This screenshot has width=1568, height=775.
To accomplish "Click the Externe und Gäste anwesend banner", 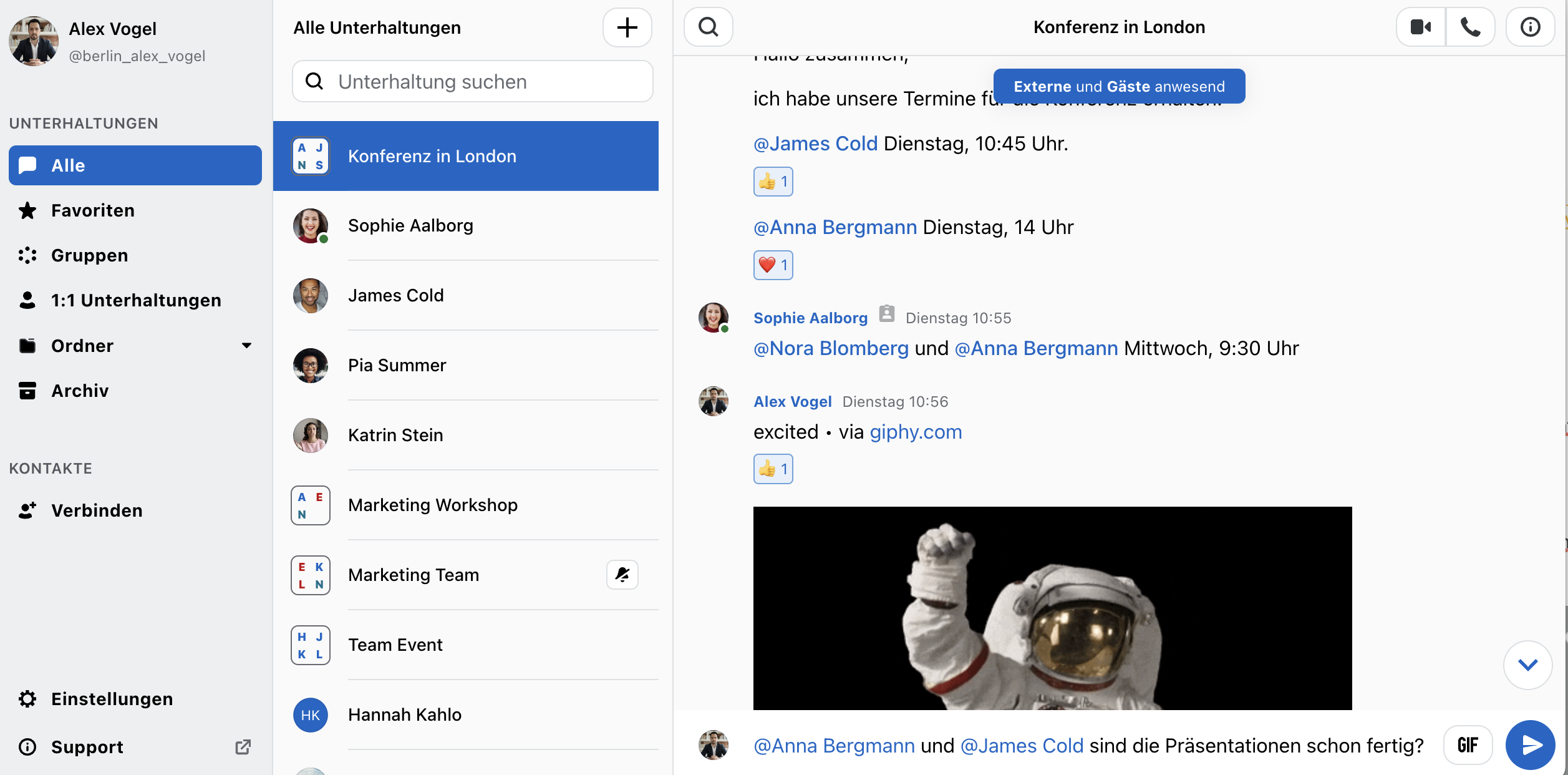I will coord(1119,86).
